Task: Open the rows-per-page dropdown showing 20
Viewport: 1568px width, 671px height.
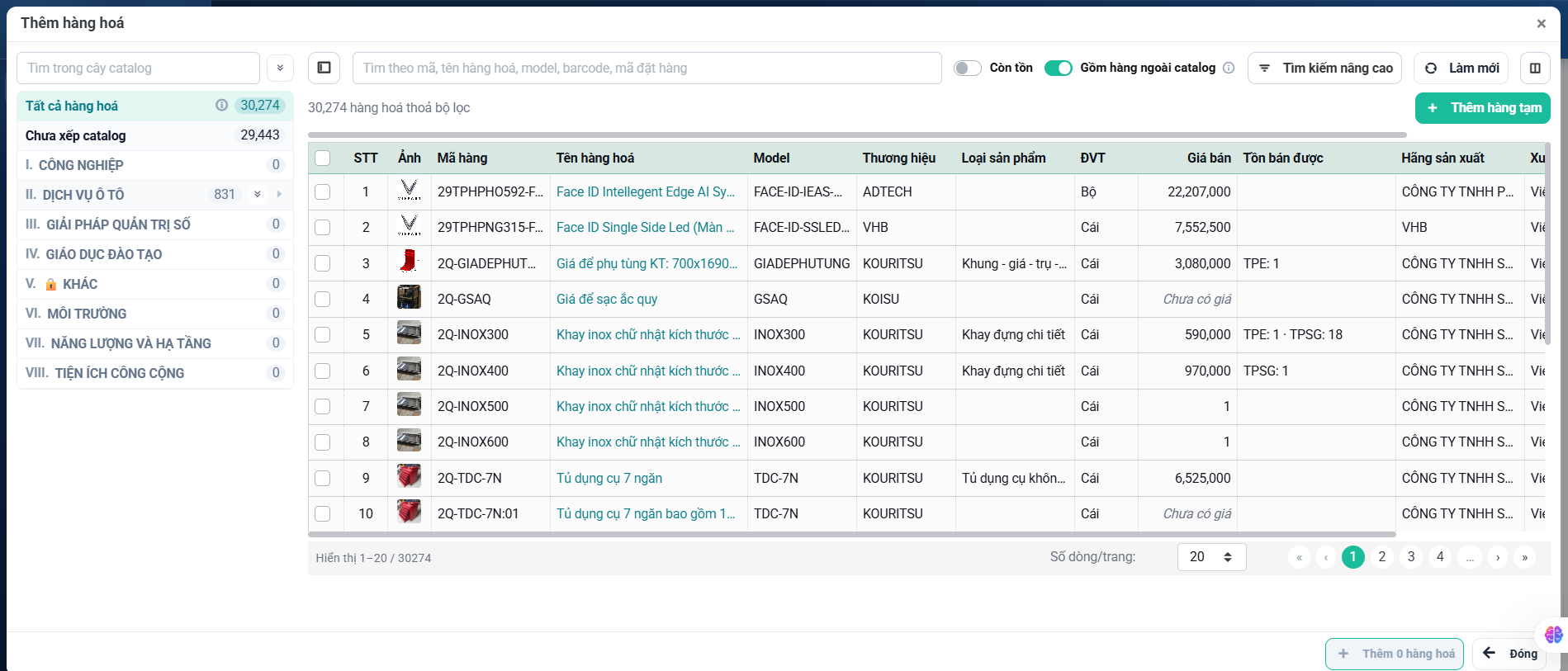Action: point(1211,557)
